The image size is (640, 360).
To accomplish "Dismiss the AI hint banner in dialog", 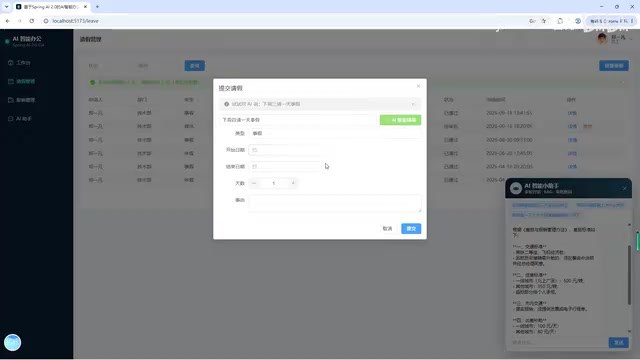I will pyautogui.click(x=413, y=104).
